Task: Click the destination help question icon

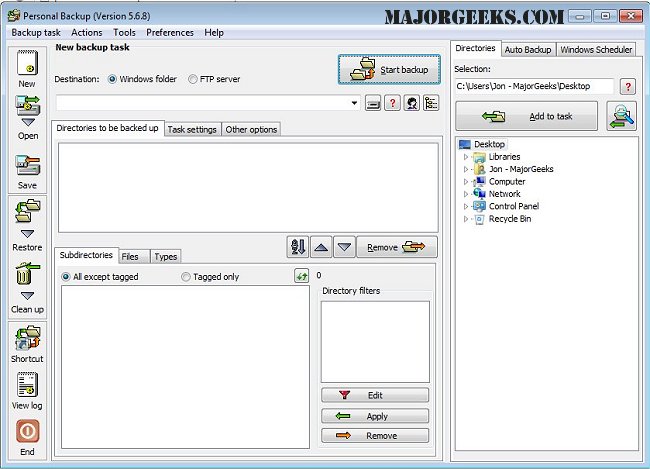Action: pyautogui.click(x=392, y=103)
